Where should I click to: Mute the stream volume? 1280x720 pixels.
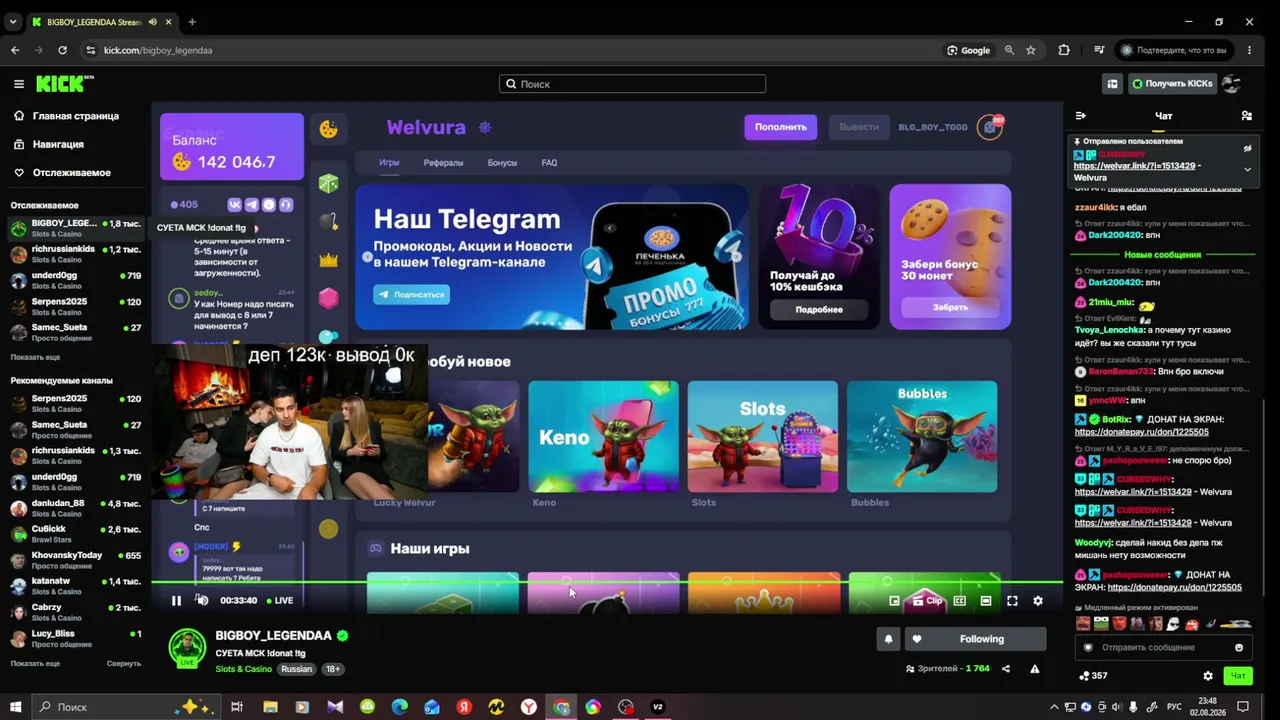point(202,600)
